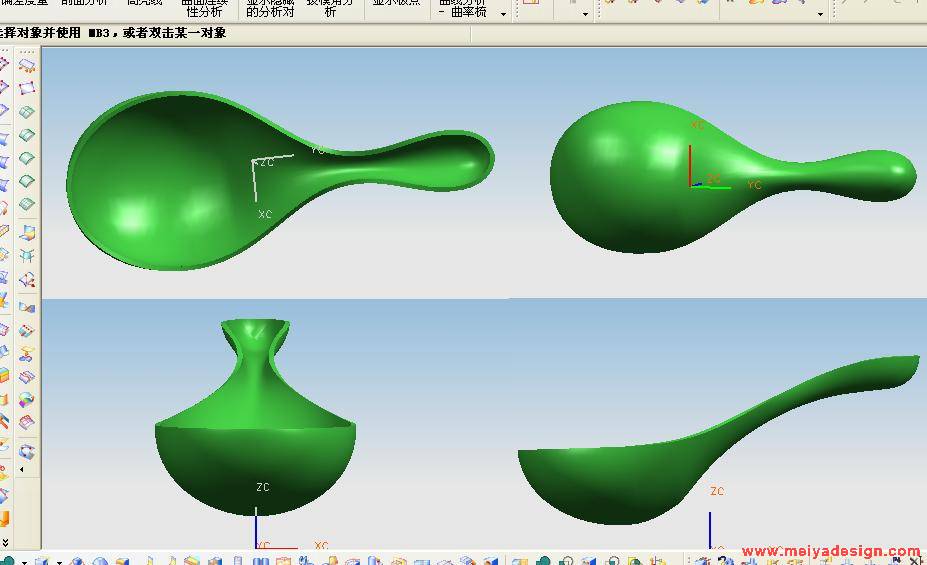Click the 曲面连续性分析 toolbar button
Screen dimensions: 927x565
click(204, 8)
